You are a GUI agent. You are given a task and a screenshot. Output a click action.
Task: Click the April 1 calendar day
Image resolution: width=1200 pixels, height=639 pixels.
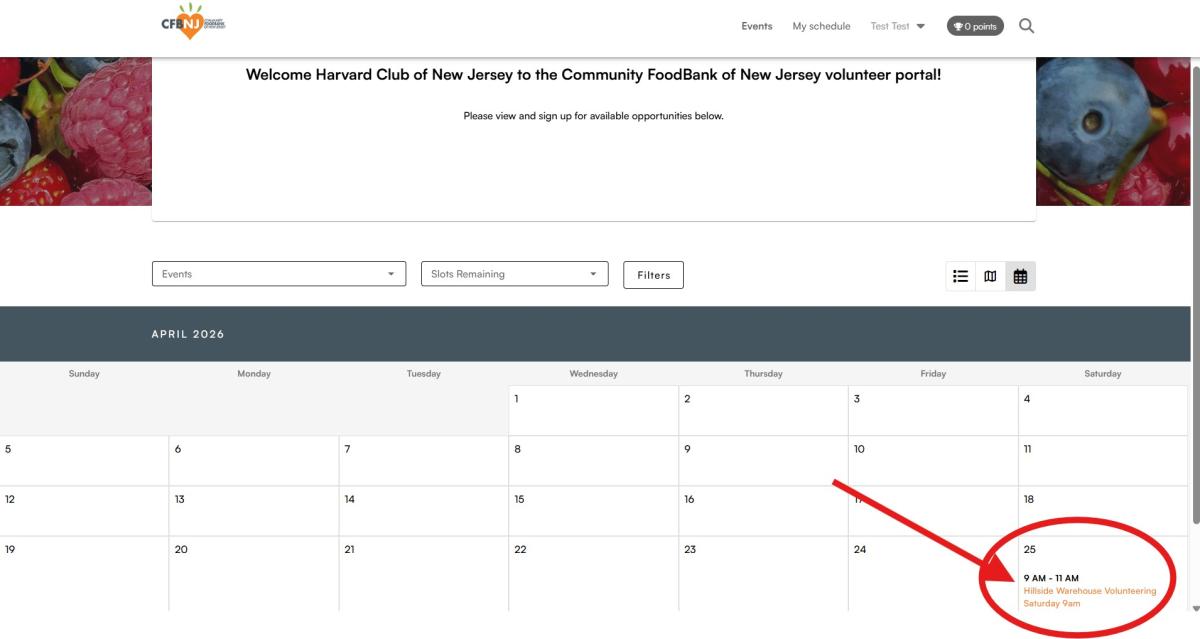coord(593,410)
